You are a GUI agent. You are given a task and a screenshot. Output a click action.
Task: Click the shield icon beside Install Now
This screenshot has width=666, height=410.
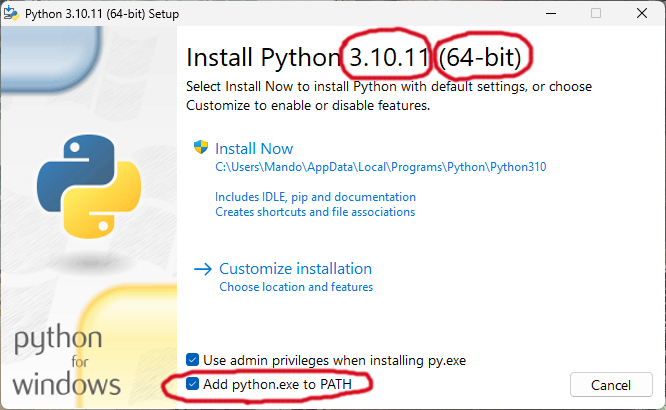(201, 148)
